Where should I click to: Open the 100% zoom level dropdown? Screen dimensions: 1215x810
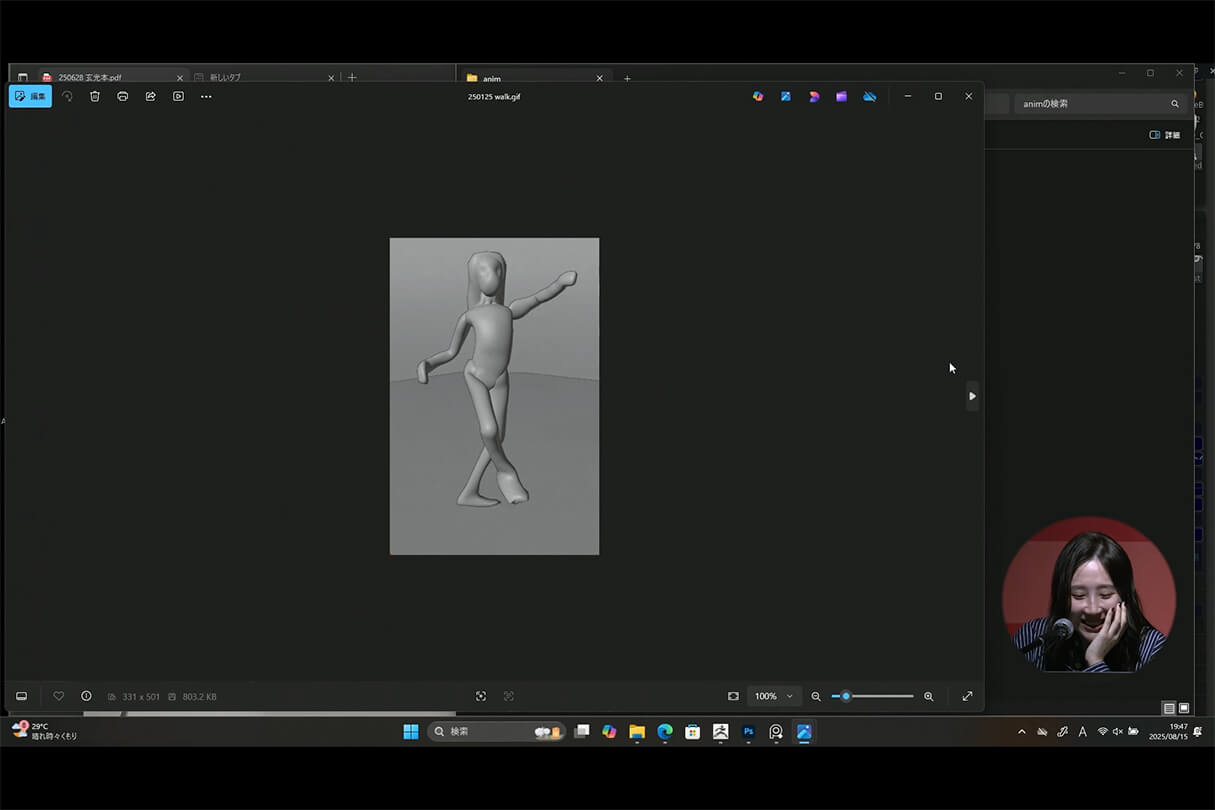775,696
